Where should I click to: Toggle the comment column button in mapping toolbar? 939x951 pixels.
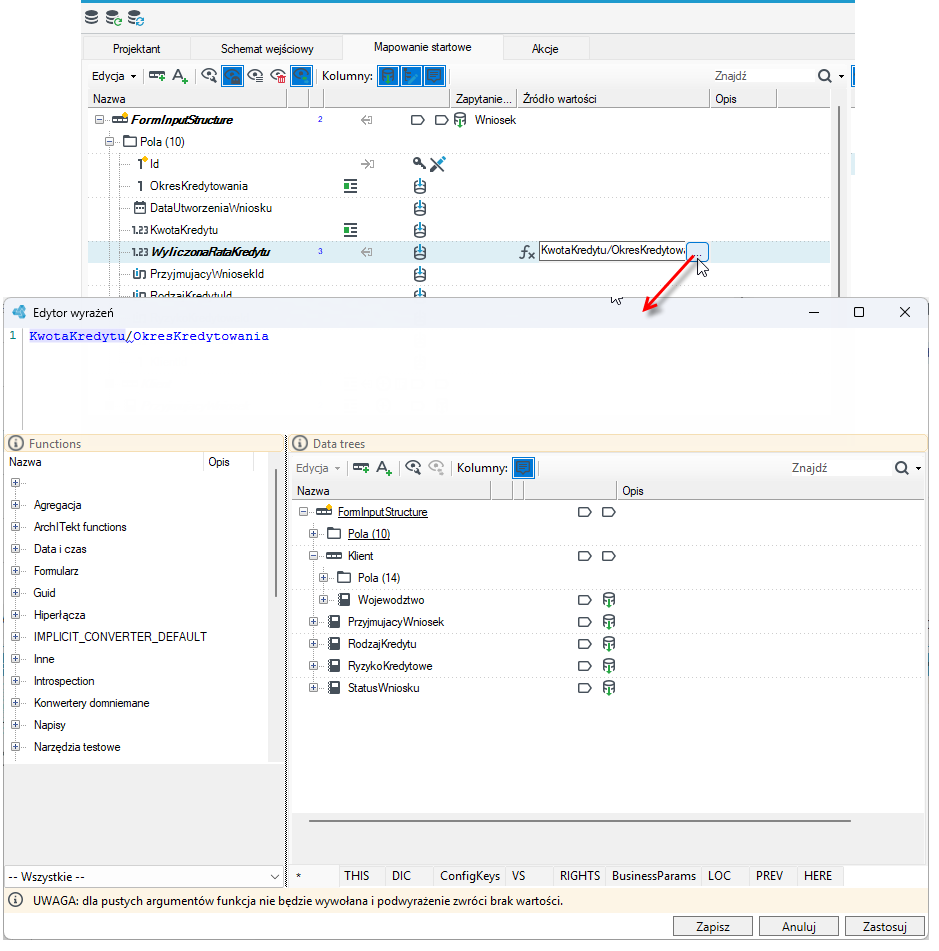(434, 76)
